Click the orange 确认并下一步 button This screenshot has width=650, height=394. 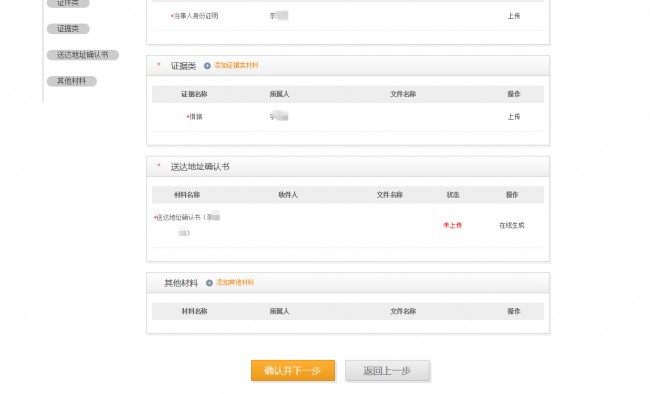[293, 371]
